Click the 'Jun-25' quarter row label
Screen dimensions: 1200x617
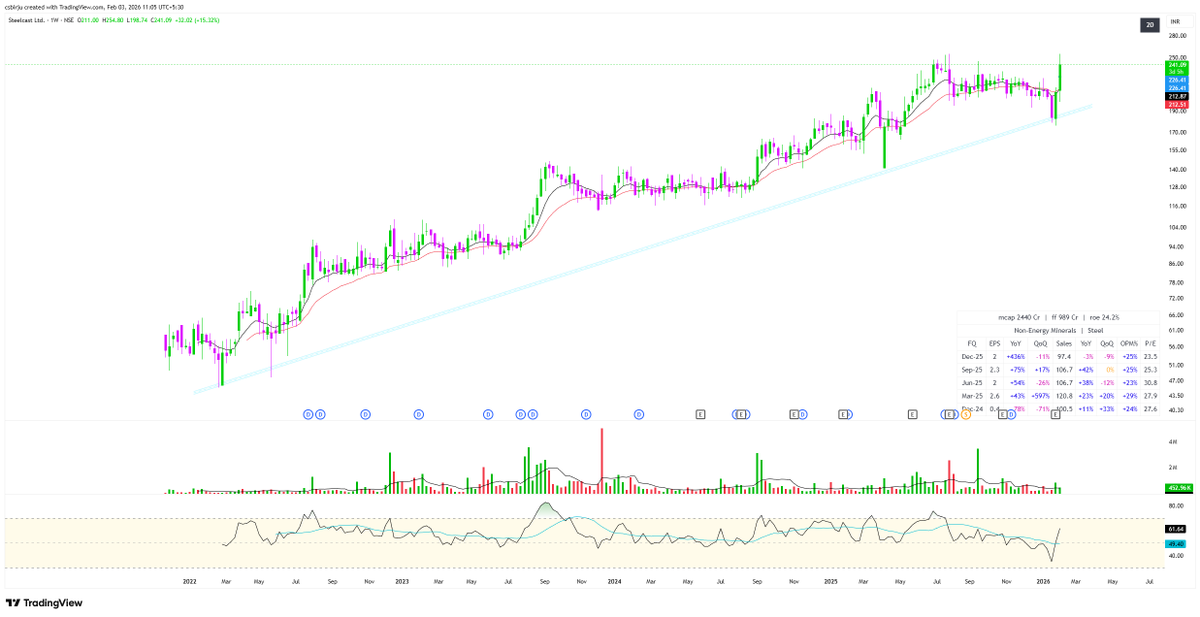pyautogui.click(x=972, y=383)
